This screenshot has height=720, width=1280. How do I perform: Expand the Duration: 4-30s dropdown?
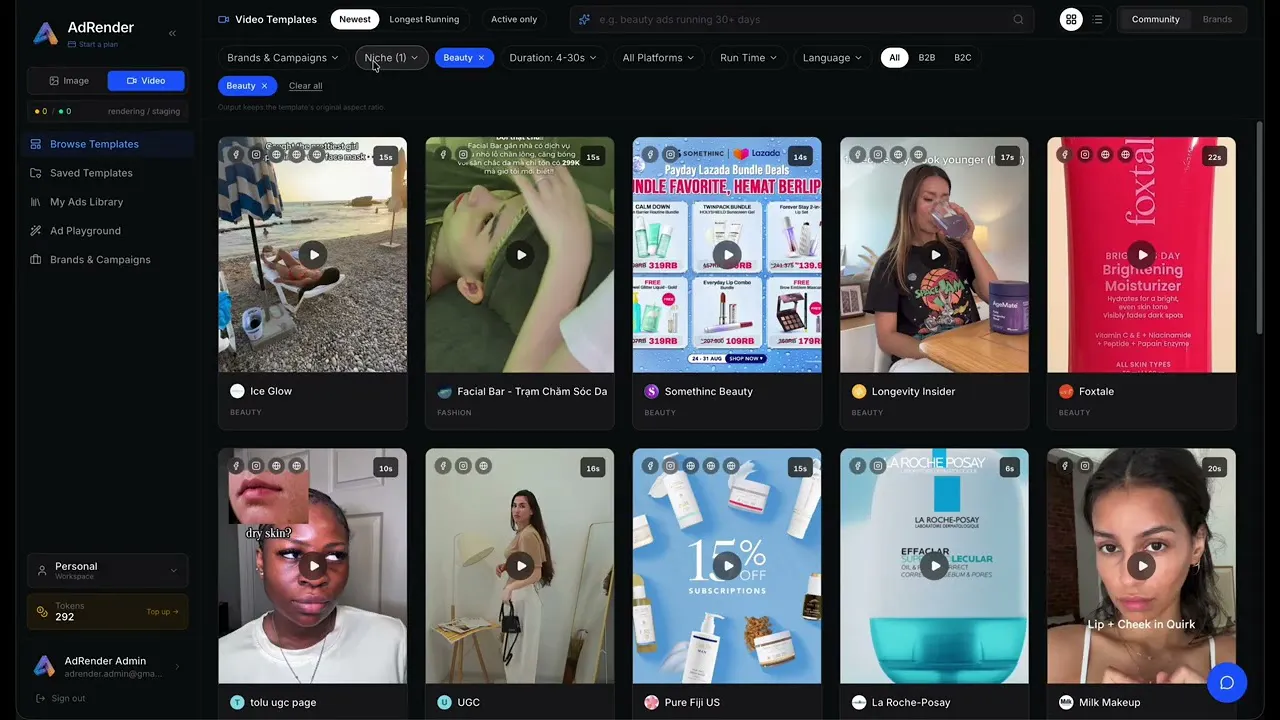553,58
